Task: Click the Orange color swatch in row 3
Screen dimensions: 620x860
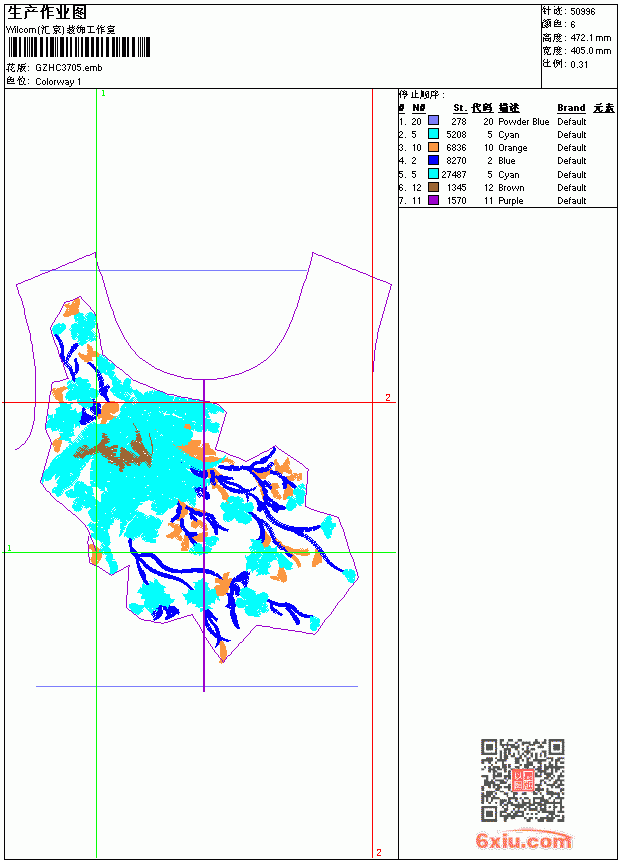Action: (433, 147)
